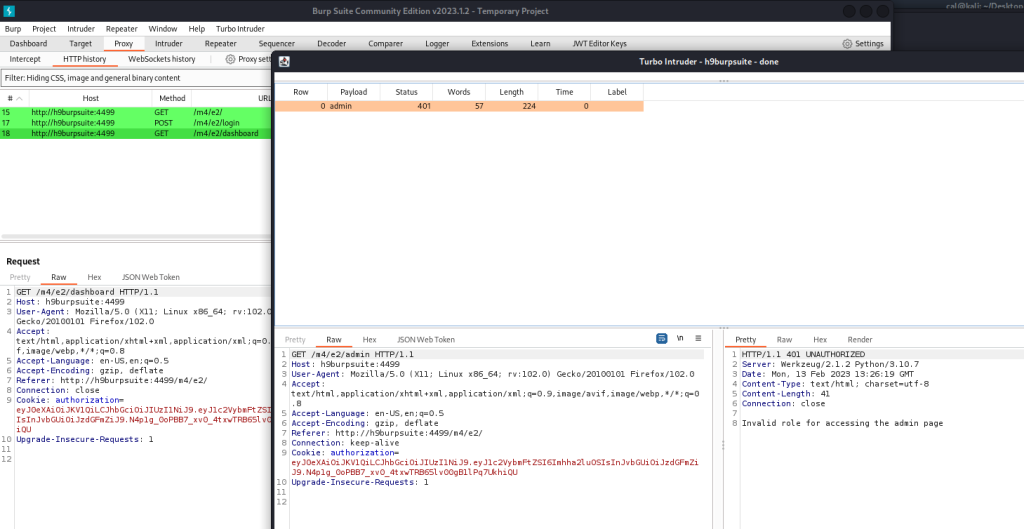Click 'GET /m4/e2/admin HTTP/1.1' request line
This screenshot has height=529, width=1024.
pyautogui.click(x=352, y=355)
